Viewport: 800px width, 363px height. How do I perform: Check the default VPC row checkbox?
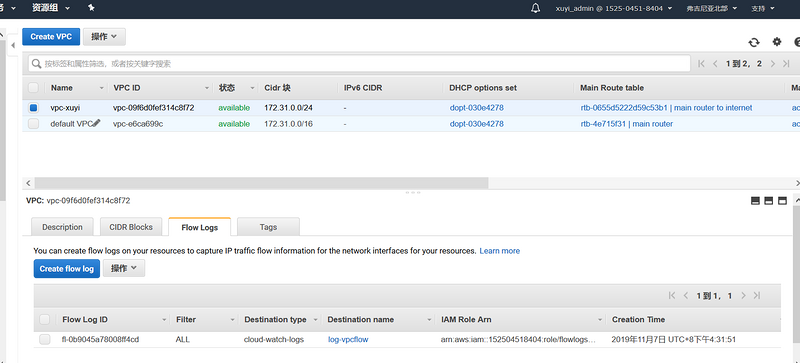pos(33,124)
